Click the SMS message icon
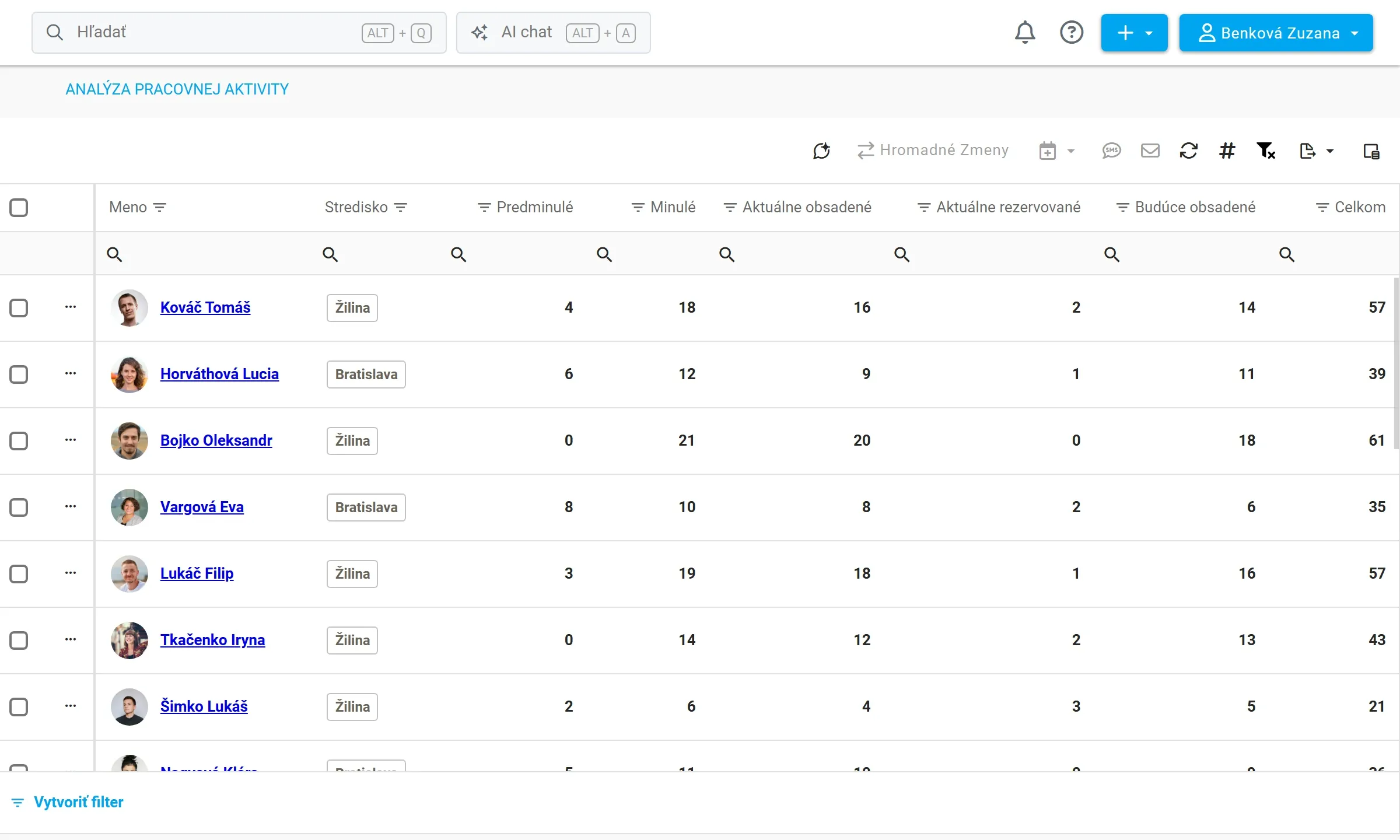This screenshot has width=1400, height=840. tap(1111, 151)
